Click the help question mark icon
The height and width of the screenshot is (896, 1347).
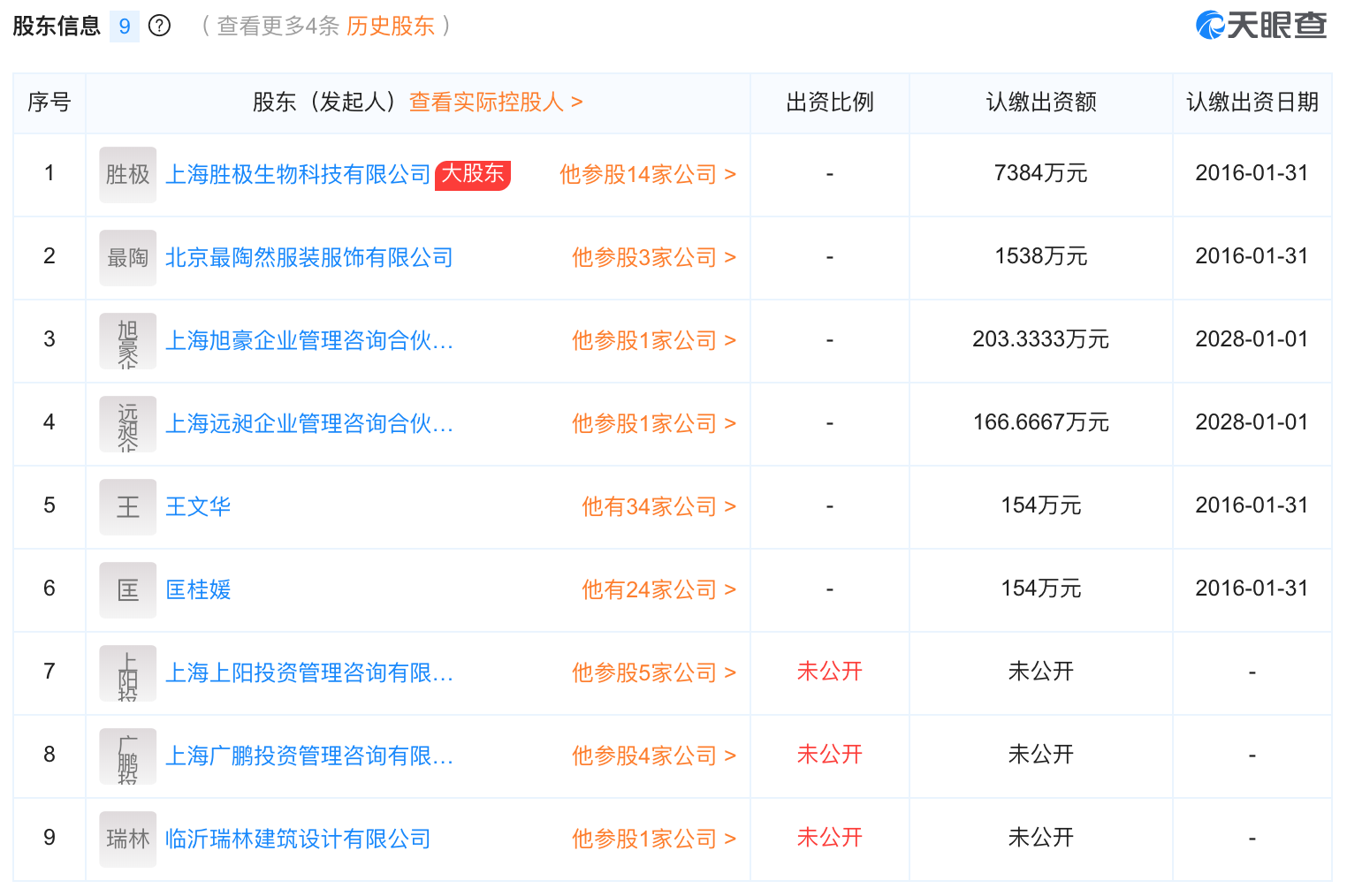coord(159,26)
